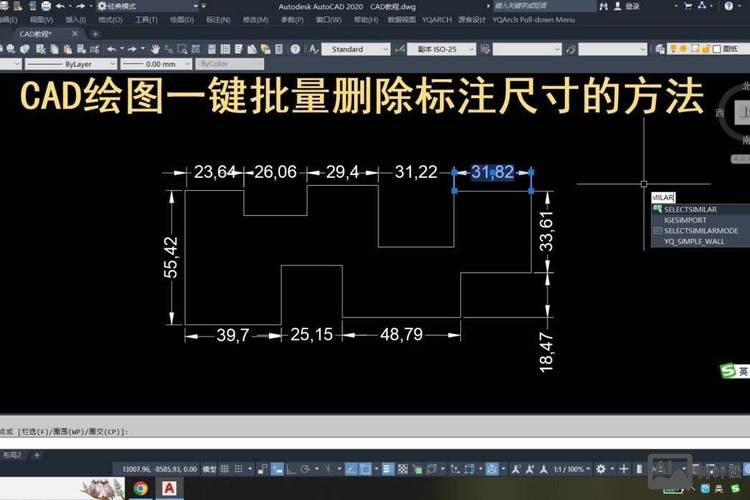Image resolution: width=750 pixels, height=500 pixels.
Task: Toggle dynamic input in status bar
Action: tap(277, 469)
